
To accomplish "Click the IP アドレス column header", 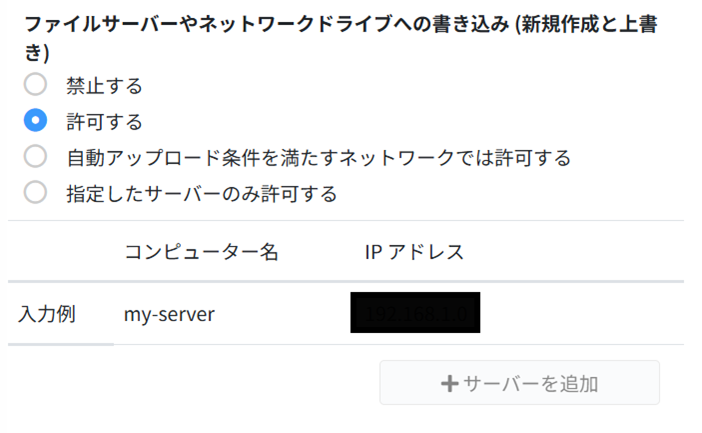I will pyautogui.click(x=414, y=252).
